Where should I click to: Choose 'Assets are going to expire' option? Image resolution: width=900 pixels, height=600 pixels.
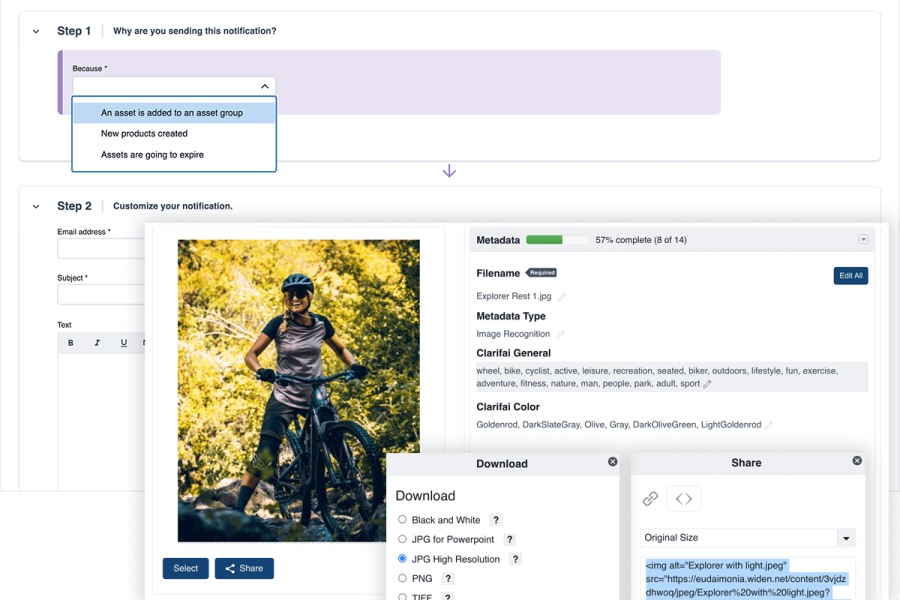(x=152, y=155)
